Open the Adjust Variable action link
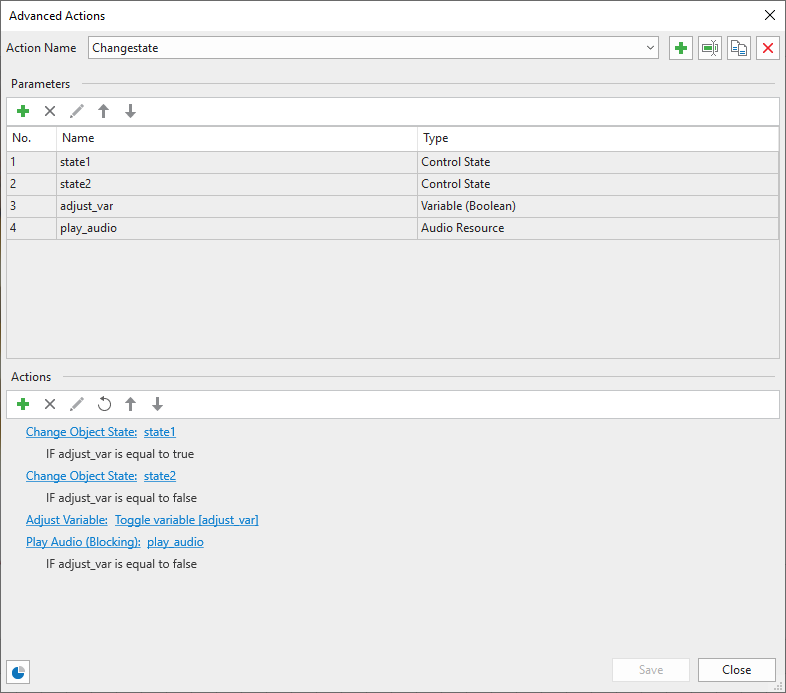Screen dimensions: 786x693 click(x=67, y=520)
